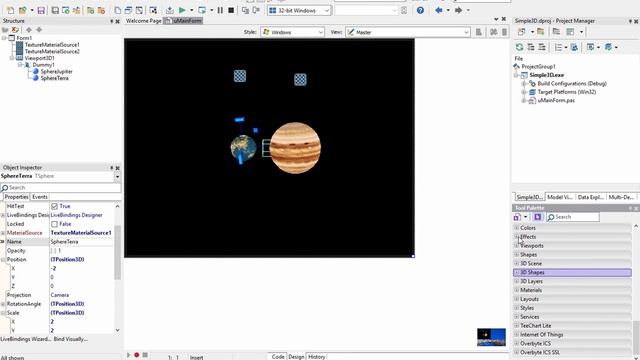Switch to the Design view tab
640x360 pixels.
(x=296, y=357)
